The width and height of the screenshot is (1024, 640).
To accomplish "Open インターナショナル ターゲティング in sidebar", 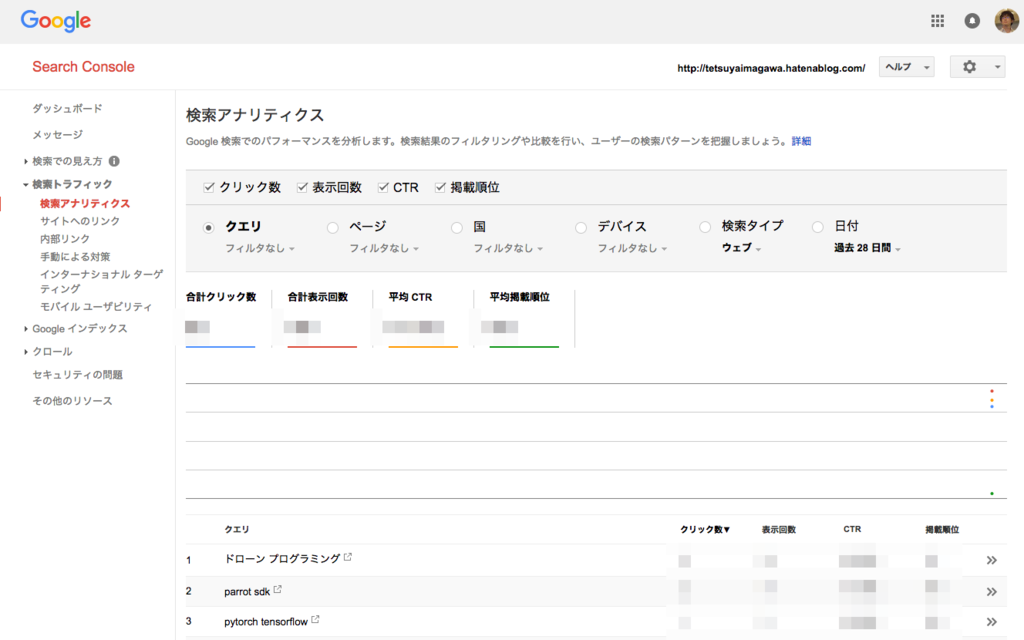I will pyautogui.click(x=101, y=281).
